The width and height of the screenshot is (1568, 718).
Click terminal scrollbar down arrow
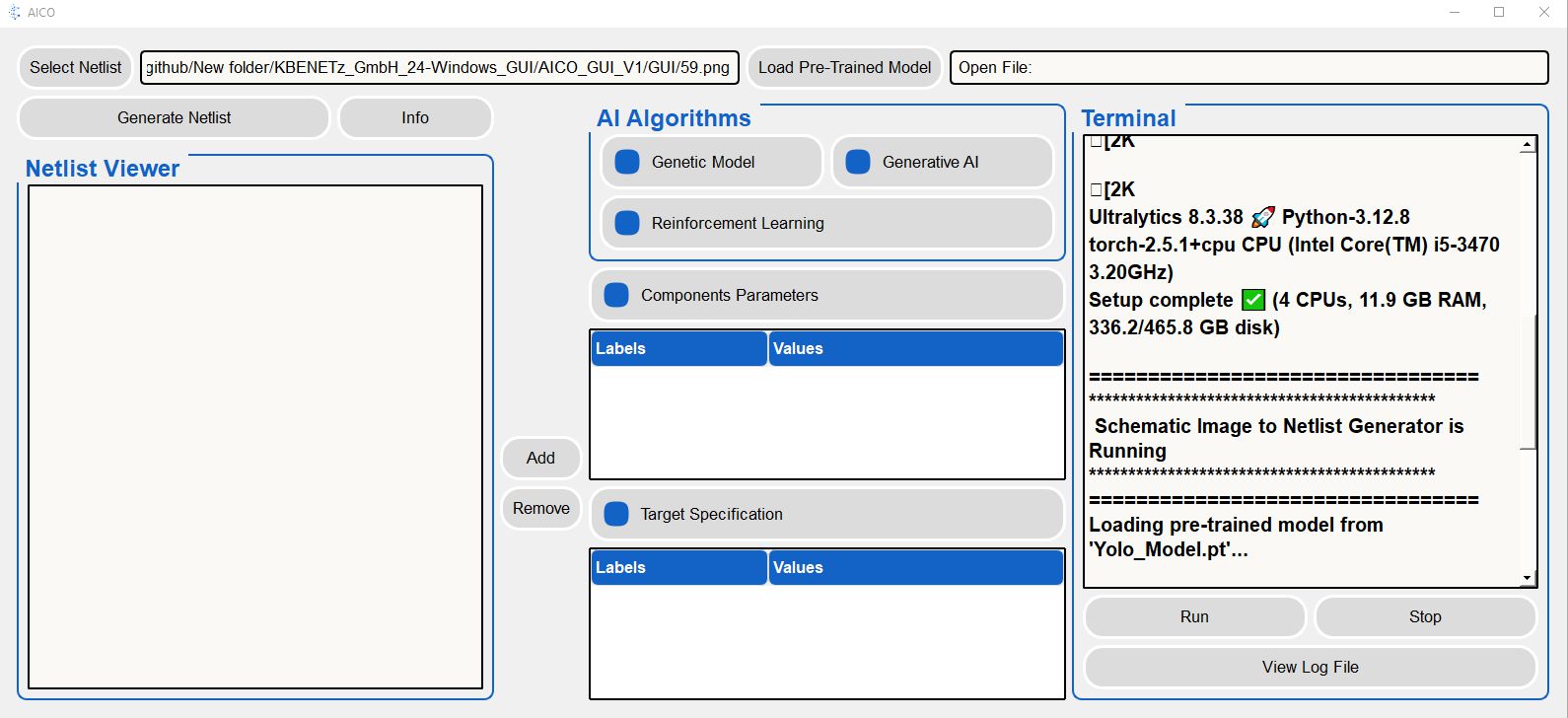1528,578
